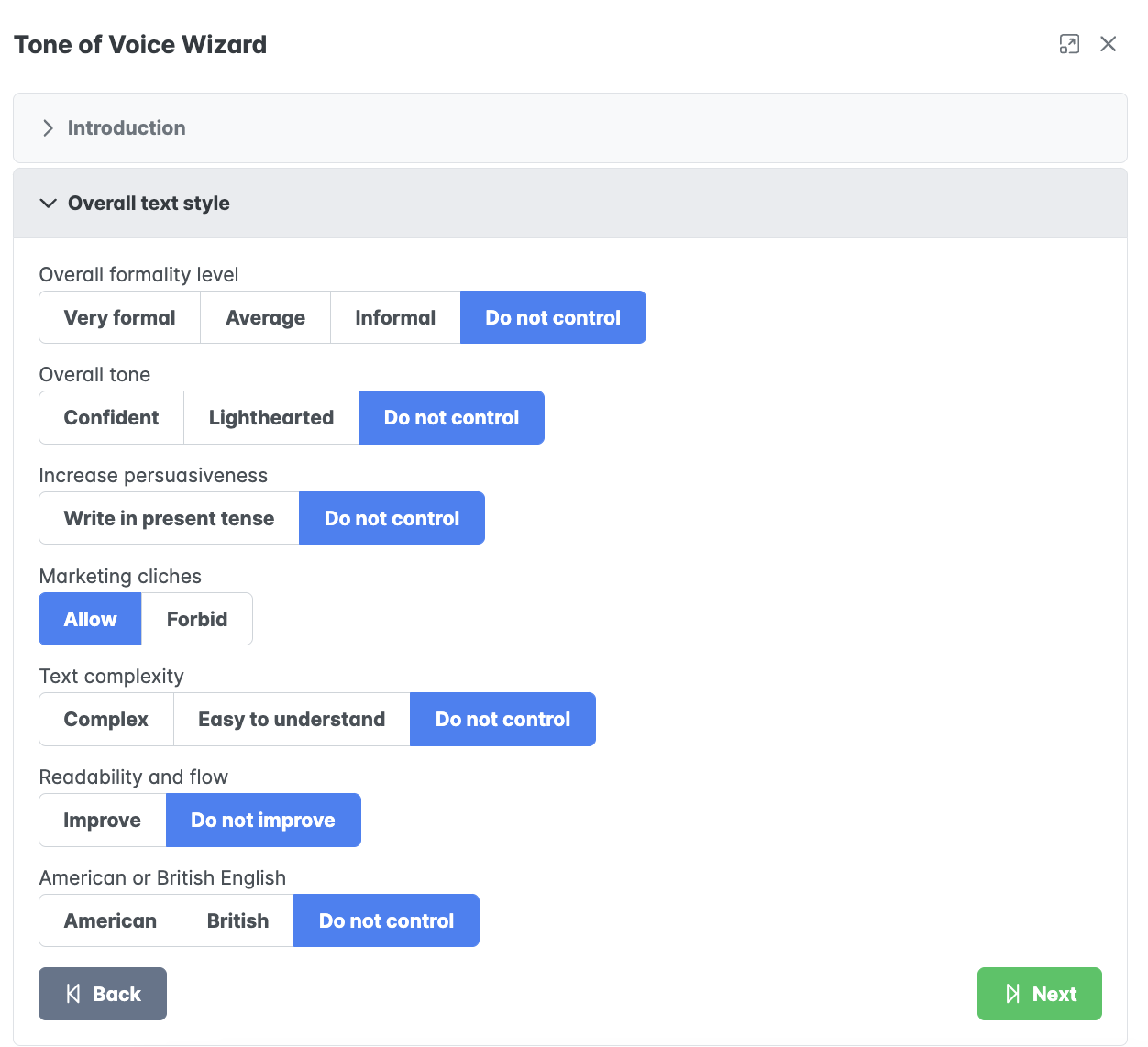
Task: Select Improve for readability and flow
Action: (x=102, y=821)
